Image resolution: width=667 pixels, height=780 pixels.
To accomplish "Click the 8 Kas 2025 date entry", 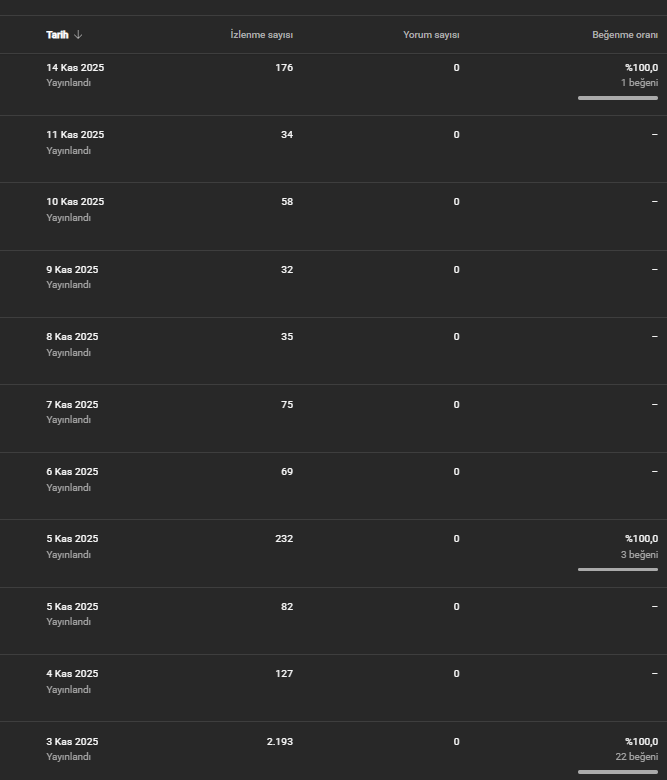I will pyautogui.click(x=72, y=337).
